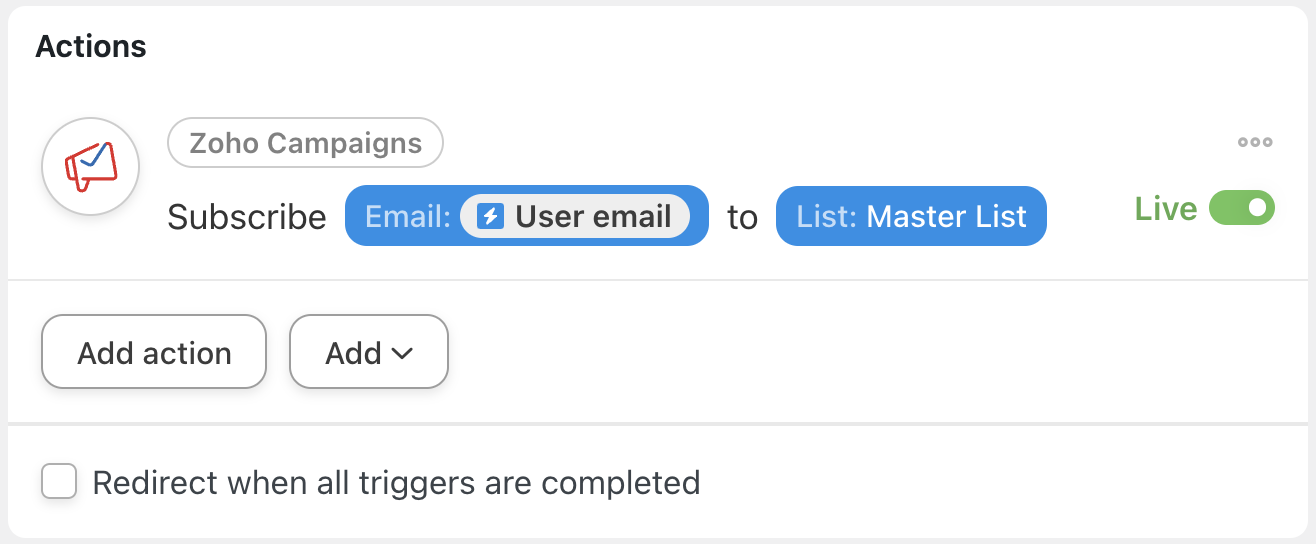Click the green Live status label

(x=1166, y=208)
